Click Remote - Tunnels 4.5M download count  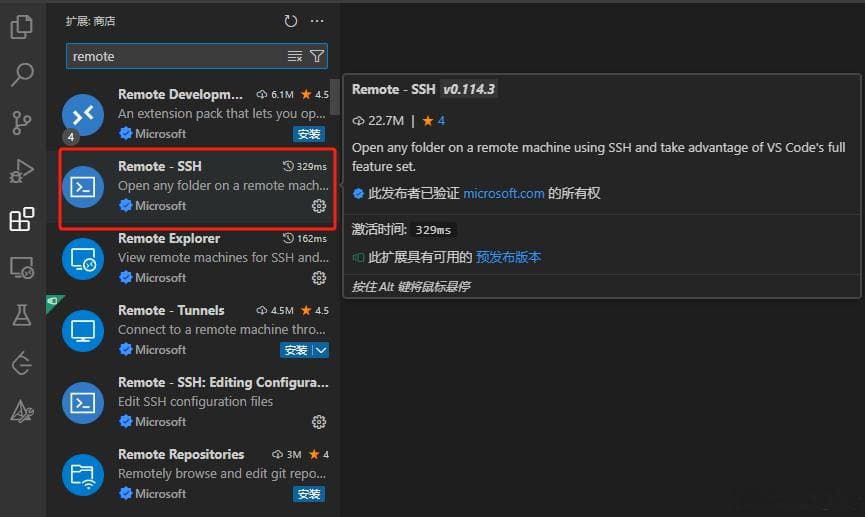(275, 311)
